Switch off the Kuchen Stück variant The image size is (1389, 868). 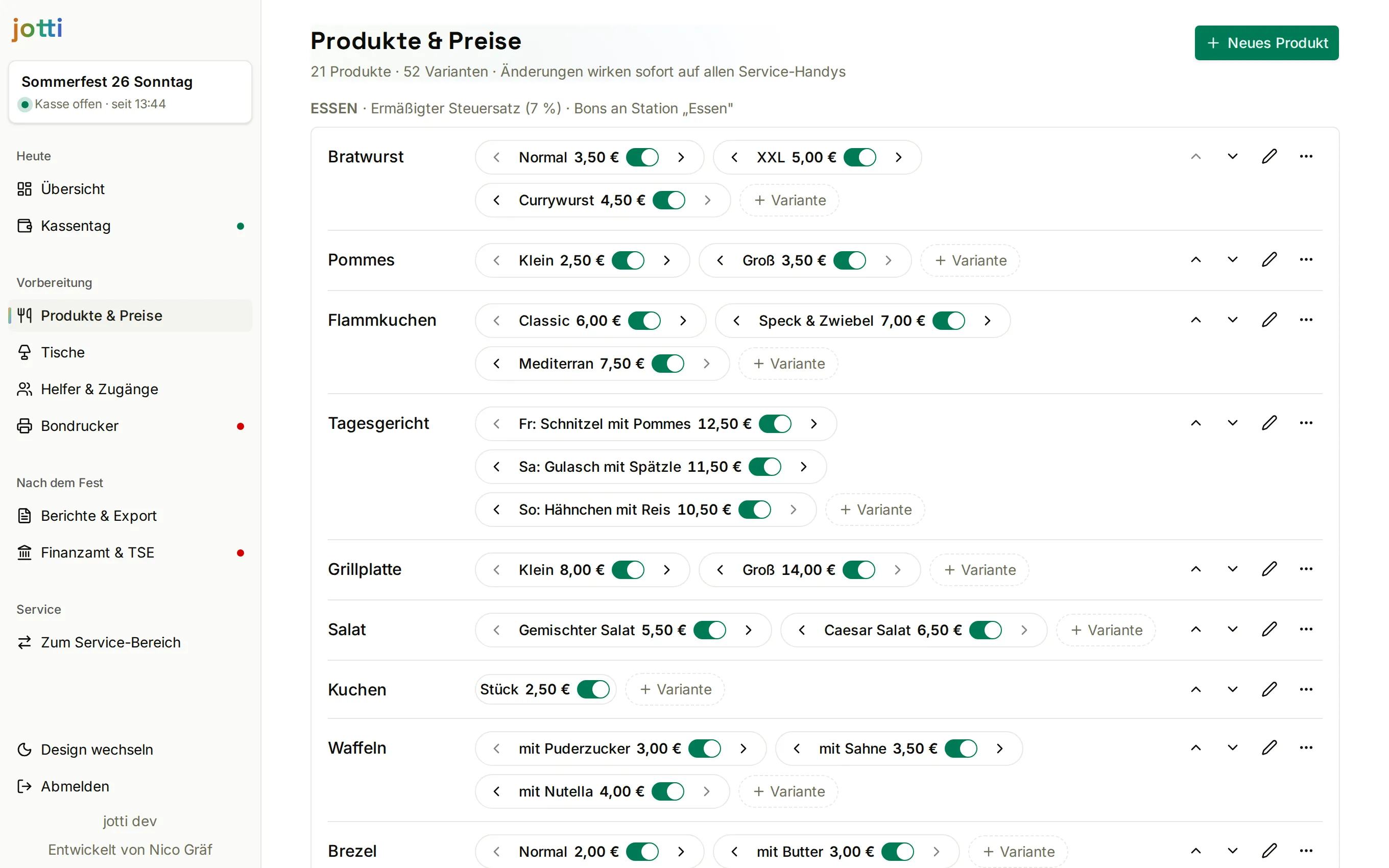pyautogui.click(x=593, y=689)
